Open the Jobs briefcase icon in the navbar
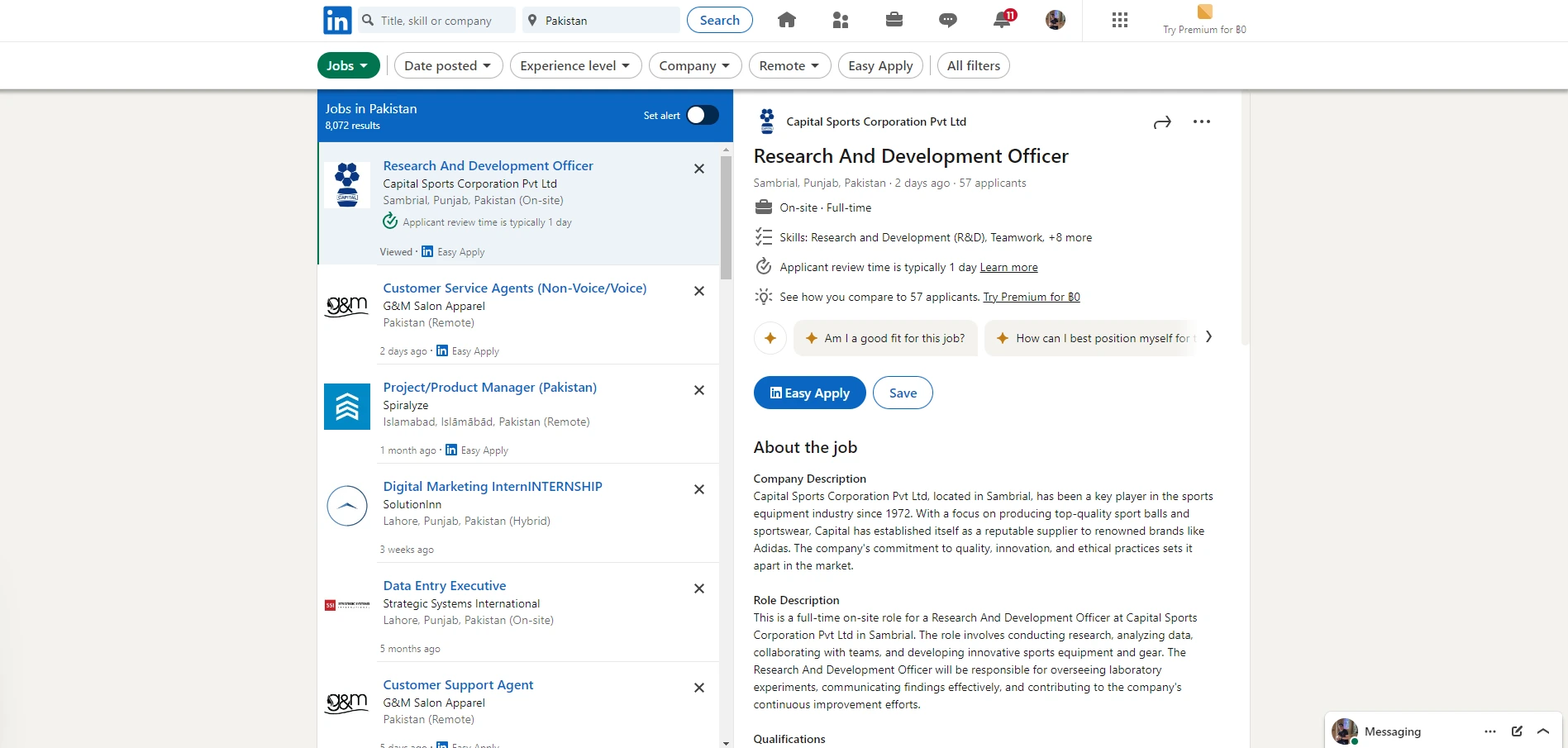This screenshot has width=1568, height=748. point(894,20)
